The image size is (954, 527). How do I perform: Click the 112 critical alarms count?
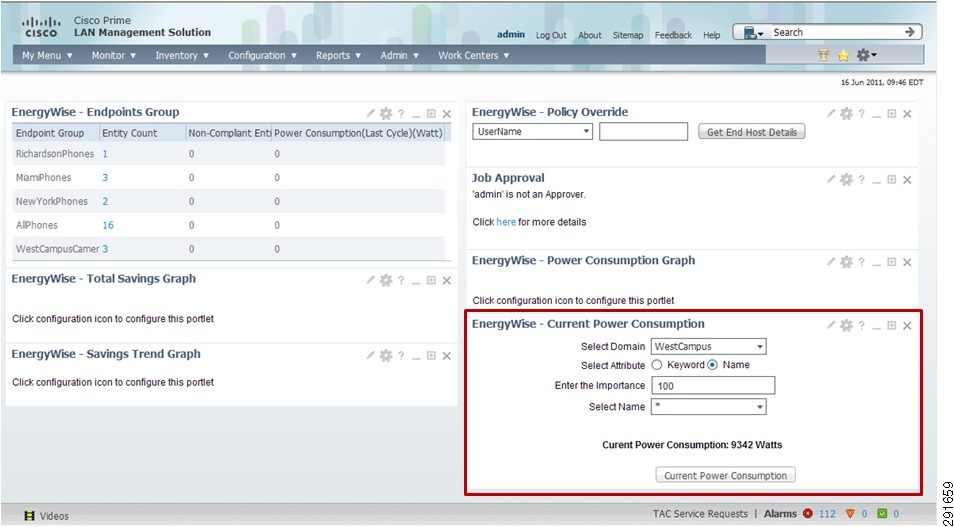click(827, 514)
